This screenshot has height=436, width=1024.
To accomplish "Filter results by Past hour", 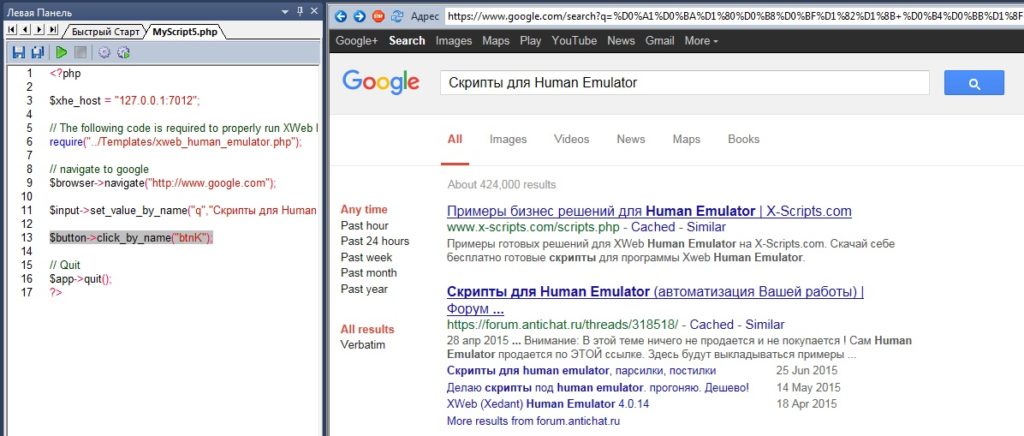I will [364, 226].
